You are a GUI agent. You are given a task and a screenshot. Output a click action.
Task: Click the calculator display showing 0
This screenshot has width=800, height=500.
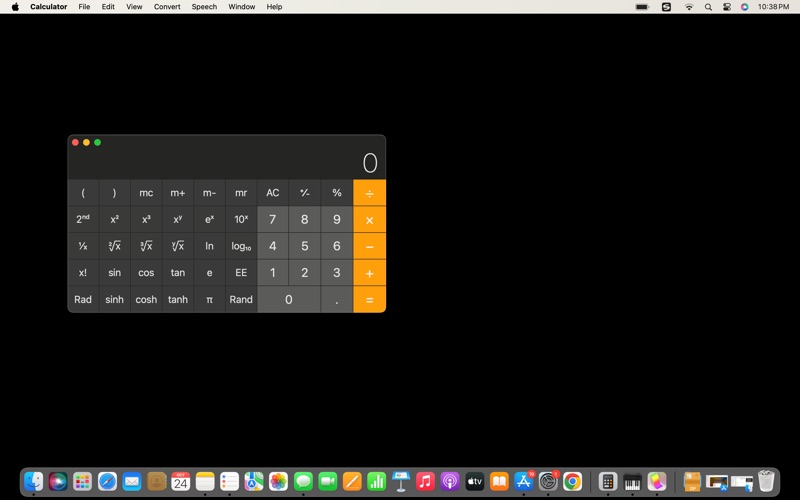tap(369, 164)
